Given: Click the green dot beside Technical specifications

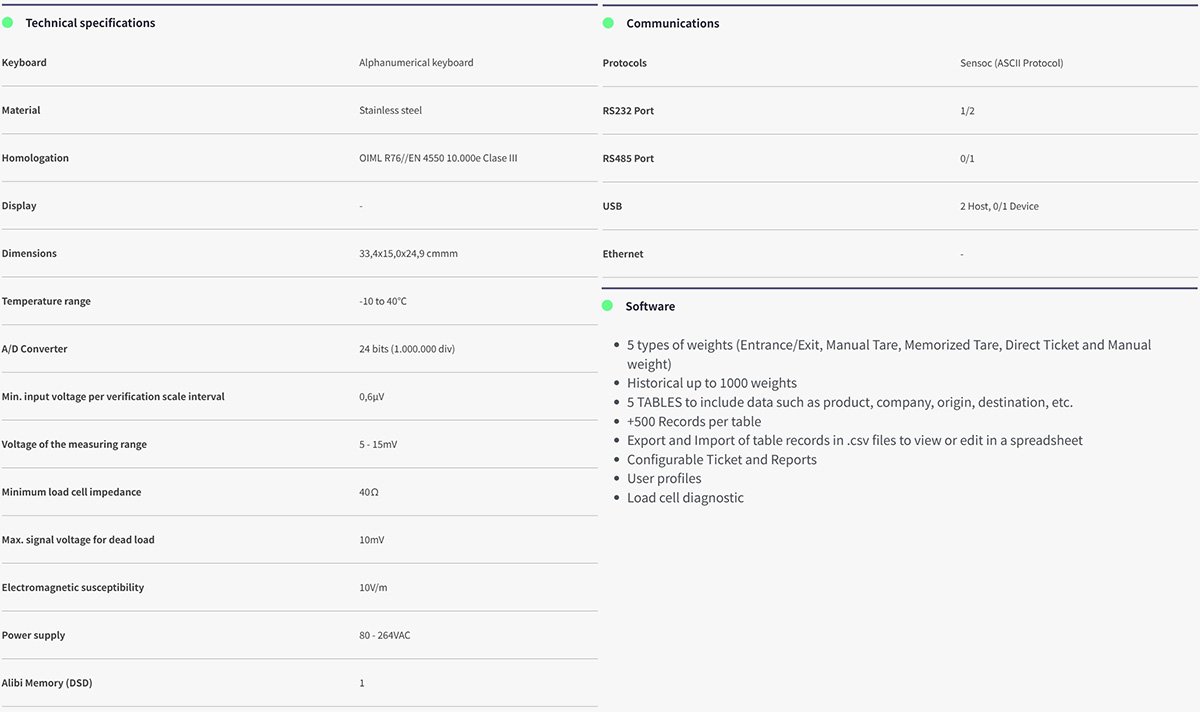Looking at the screenshot, I should pos(8,22).
